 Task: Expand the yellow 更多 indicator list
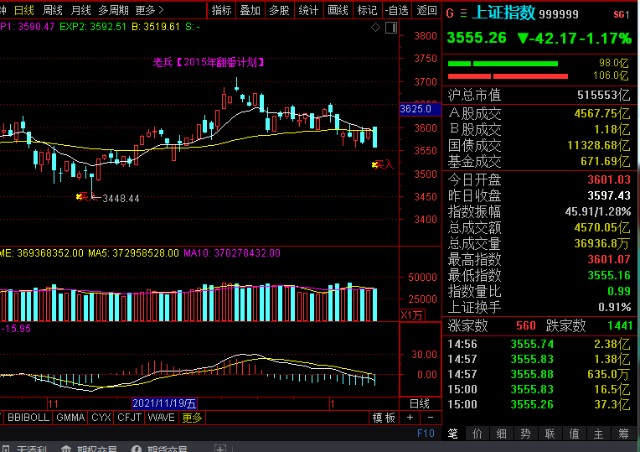tap(192, 417)
